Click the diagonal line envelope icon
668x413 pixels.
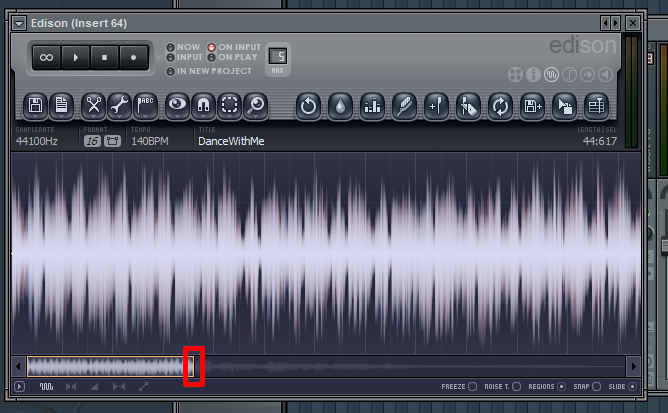144,387
